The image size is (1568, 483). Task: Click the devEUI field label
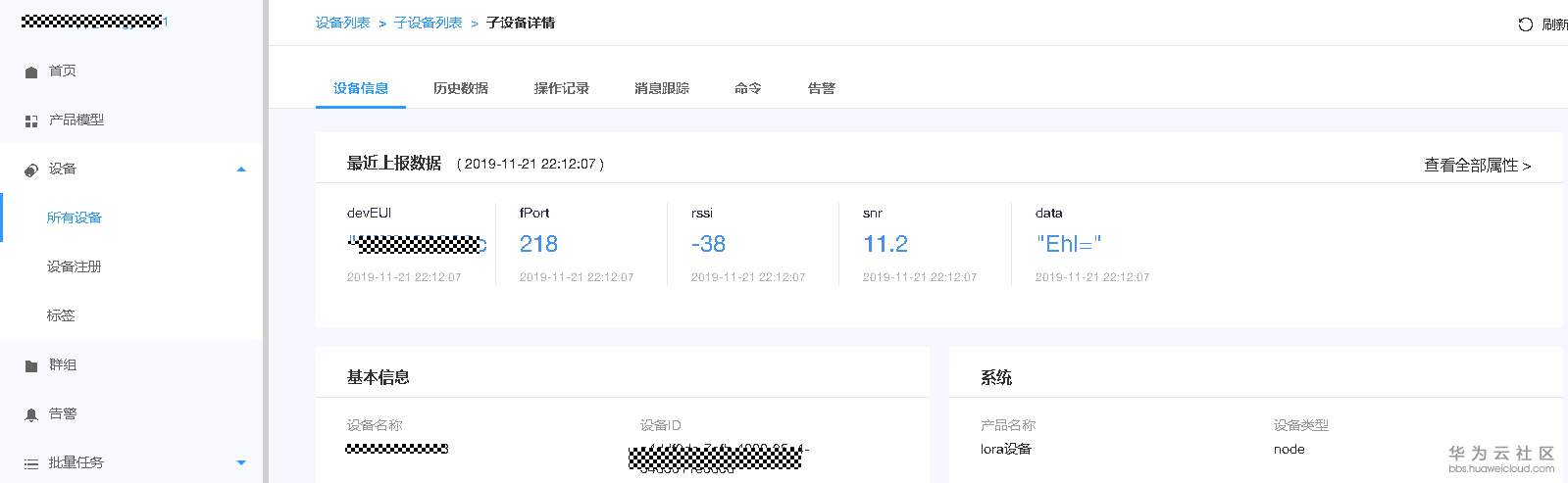click(x=370, y=213)
